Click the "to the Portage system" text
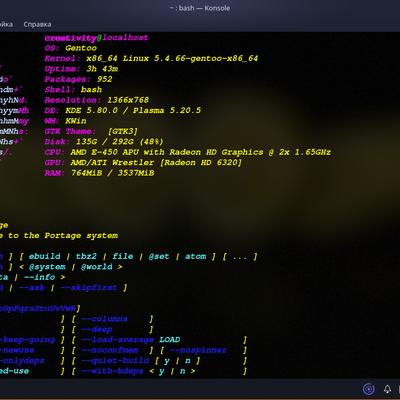 point(63,235)
